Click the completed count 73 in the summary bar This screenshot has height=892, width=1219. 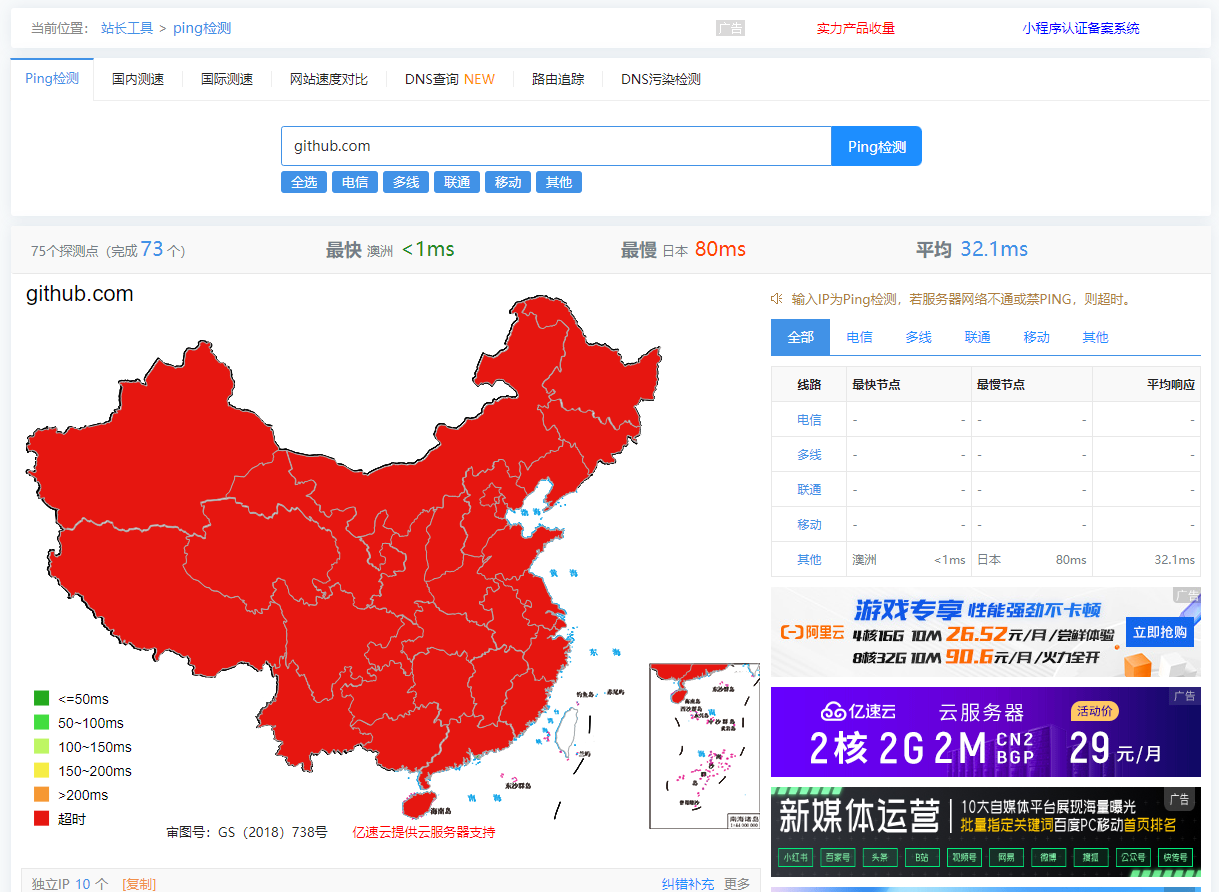152,249
